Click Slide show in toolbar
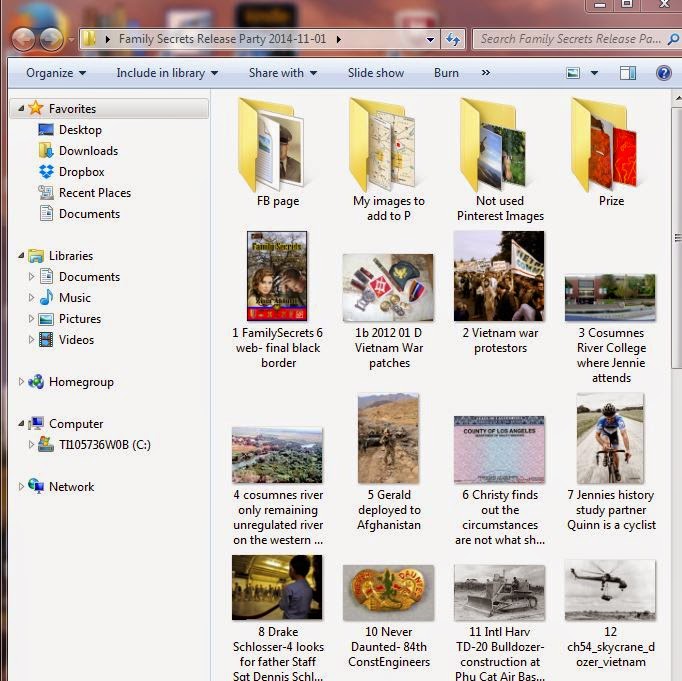This screenshot has width=682, height=681. (x=376, y=73)
